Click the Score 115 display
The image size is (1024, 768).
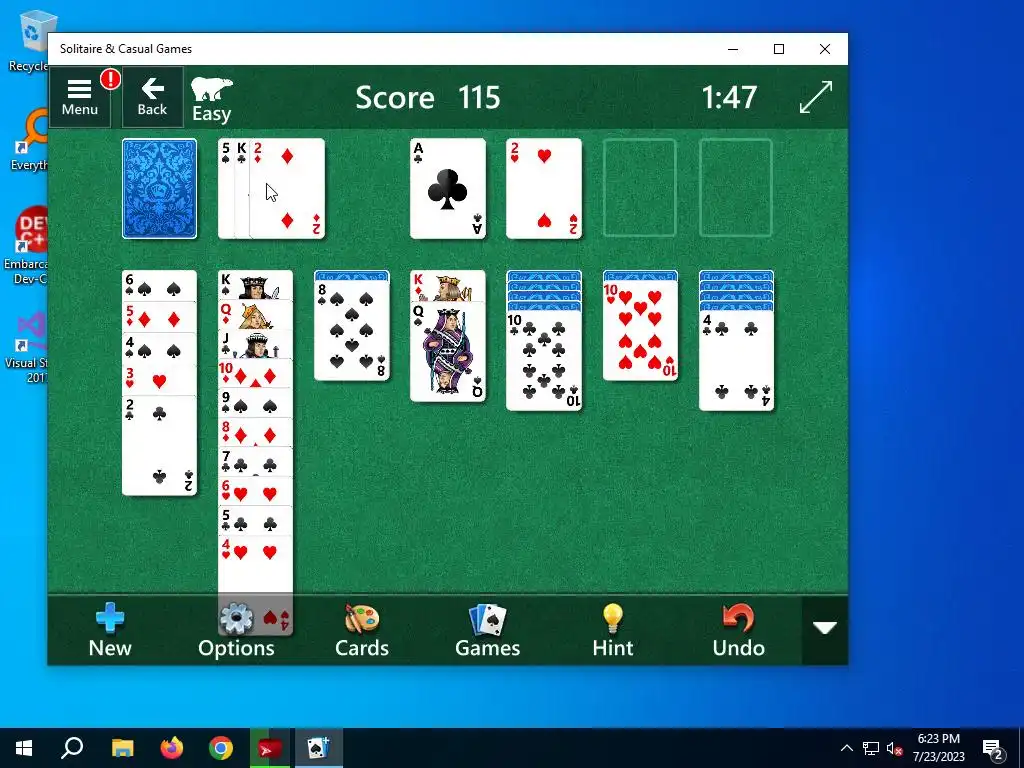[428, 97]
